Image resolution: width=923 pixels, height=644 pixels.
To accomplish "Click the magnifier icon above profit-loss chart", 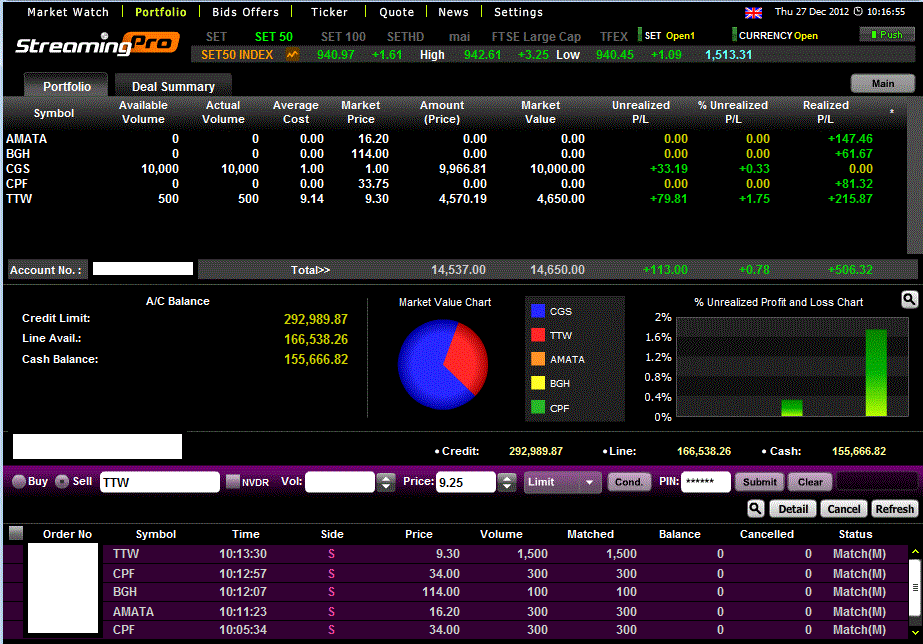I will (908, 299).
